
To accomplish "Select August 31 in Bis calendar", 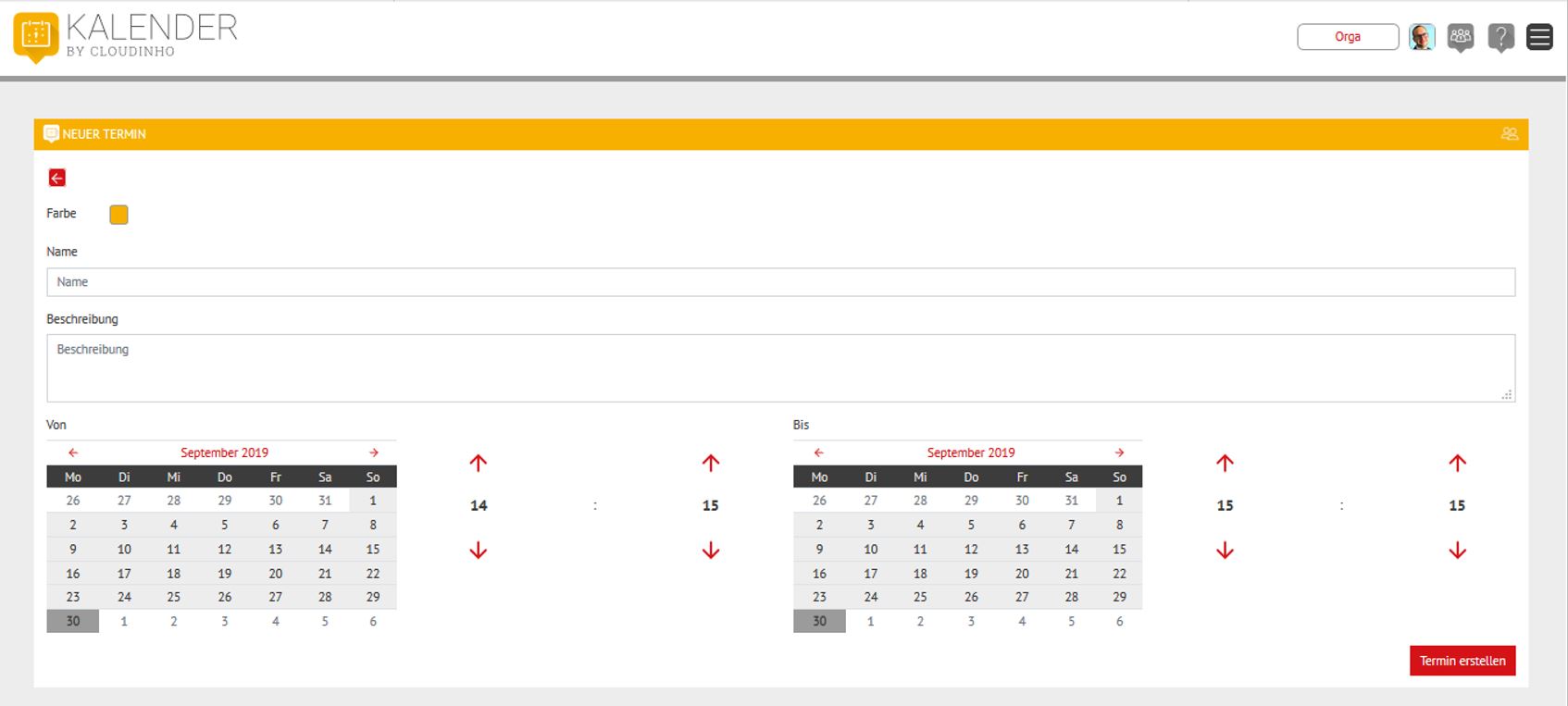I will (x=1071, y=501).
